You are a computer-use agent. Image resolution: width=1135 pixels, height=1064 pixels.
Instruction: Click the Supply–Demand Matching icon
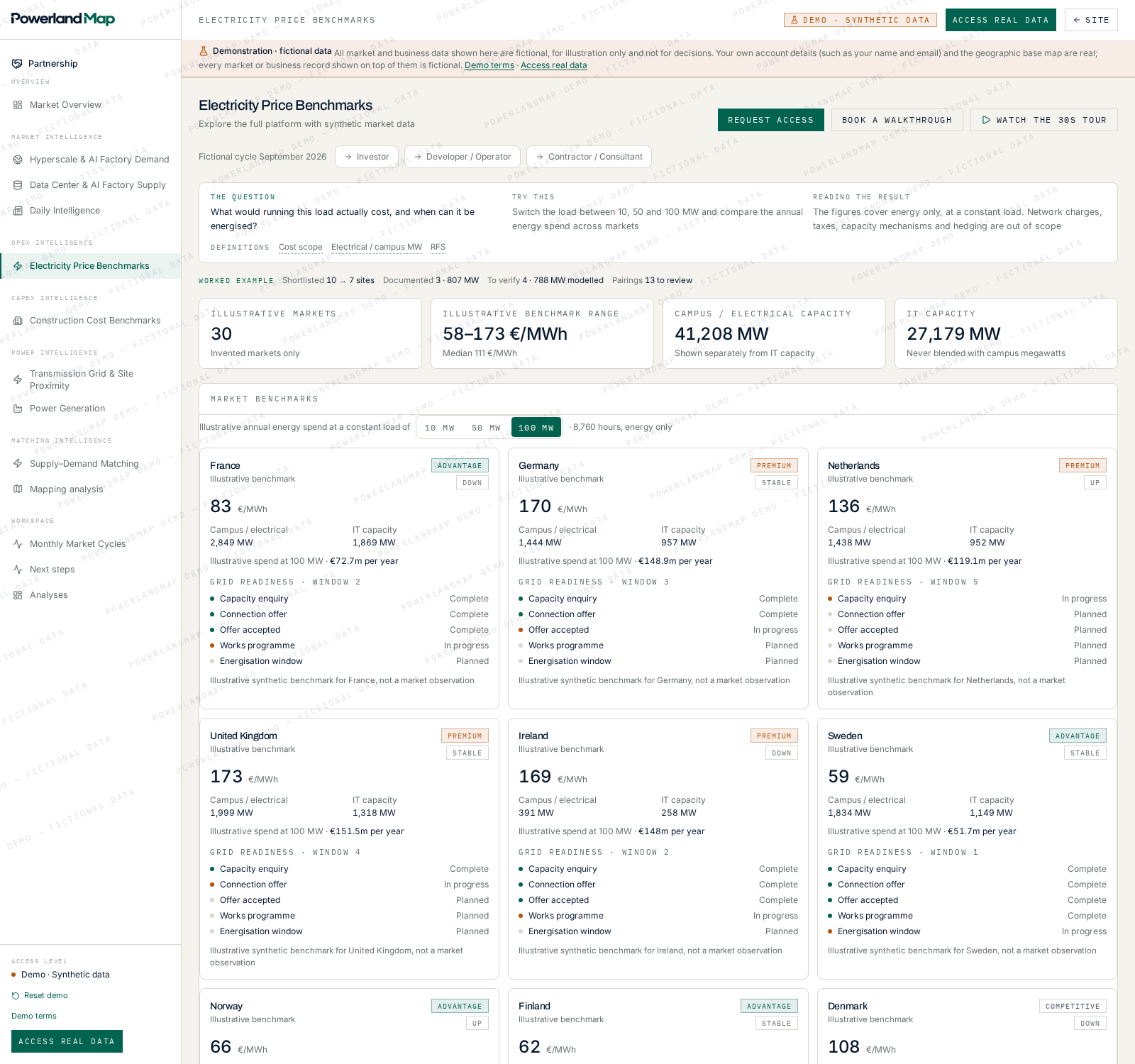(18, 464)
